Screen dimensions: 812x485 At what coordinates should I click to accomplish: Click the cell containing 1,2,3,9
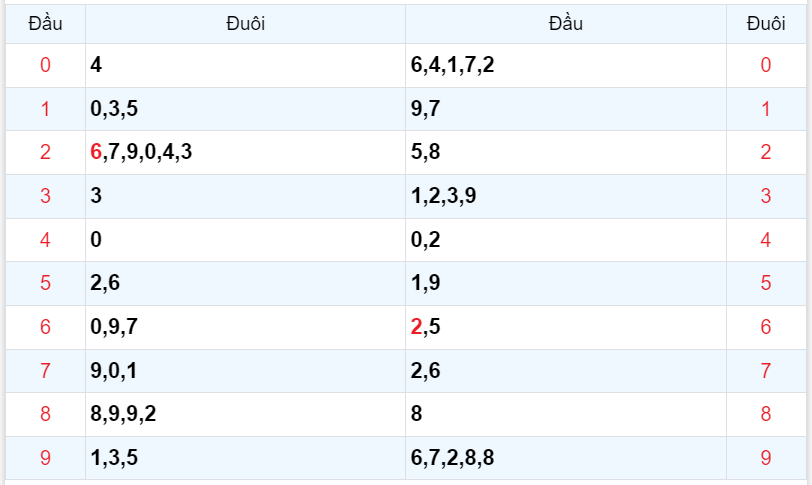443,196
